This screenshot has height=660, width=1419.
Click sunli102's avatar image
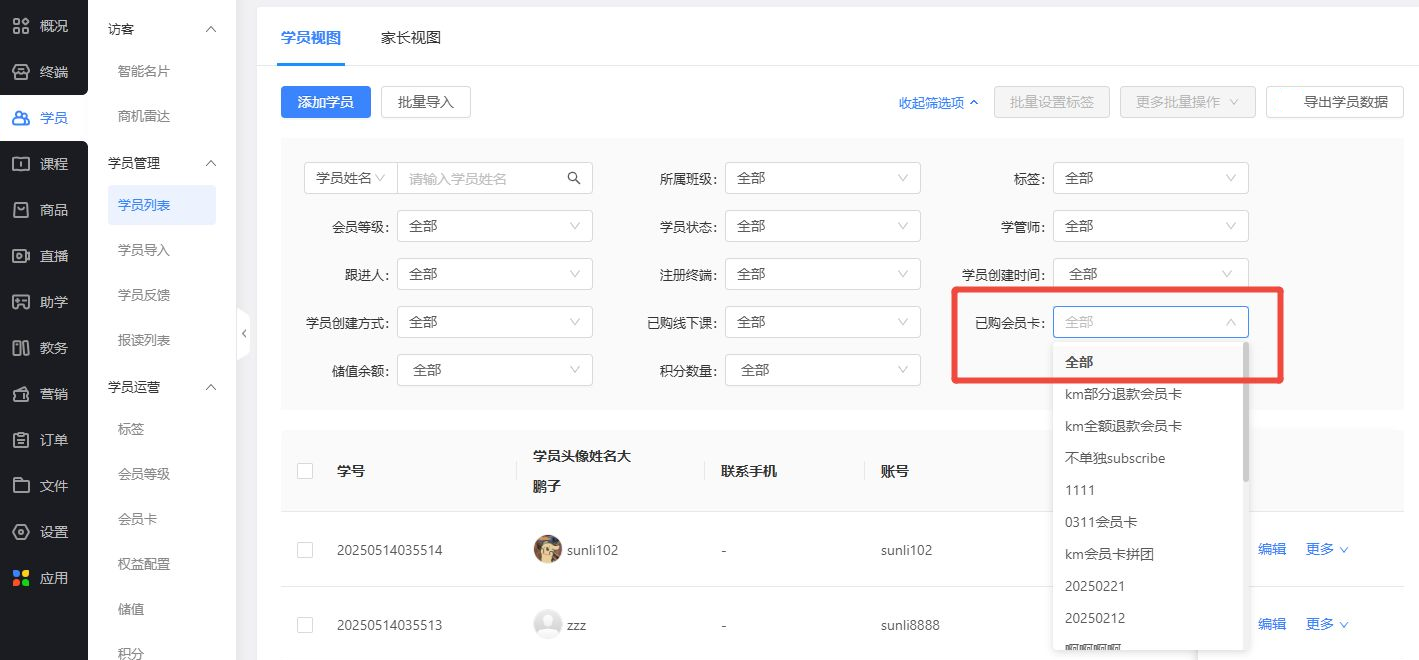click(547, 549)
